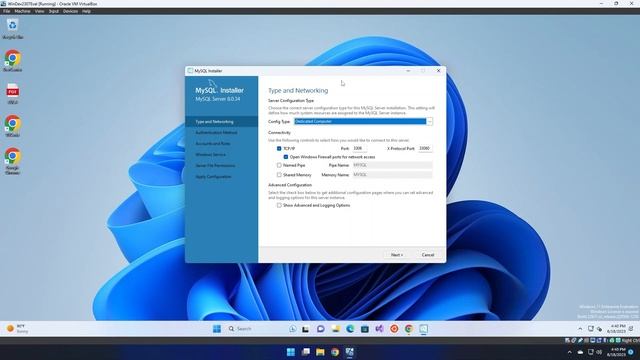
Task: Open the host Windows Start button
Action: (x=291, y=352)
